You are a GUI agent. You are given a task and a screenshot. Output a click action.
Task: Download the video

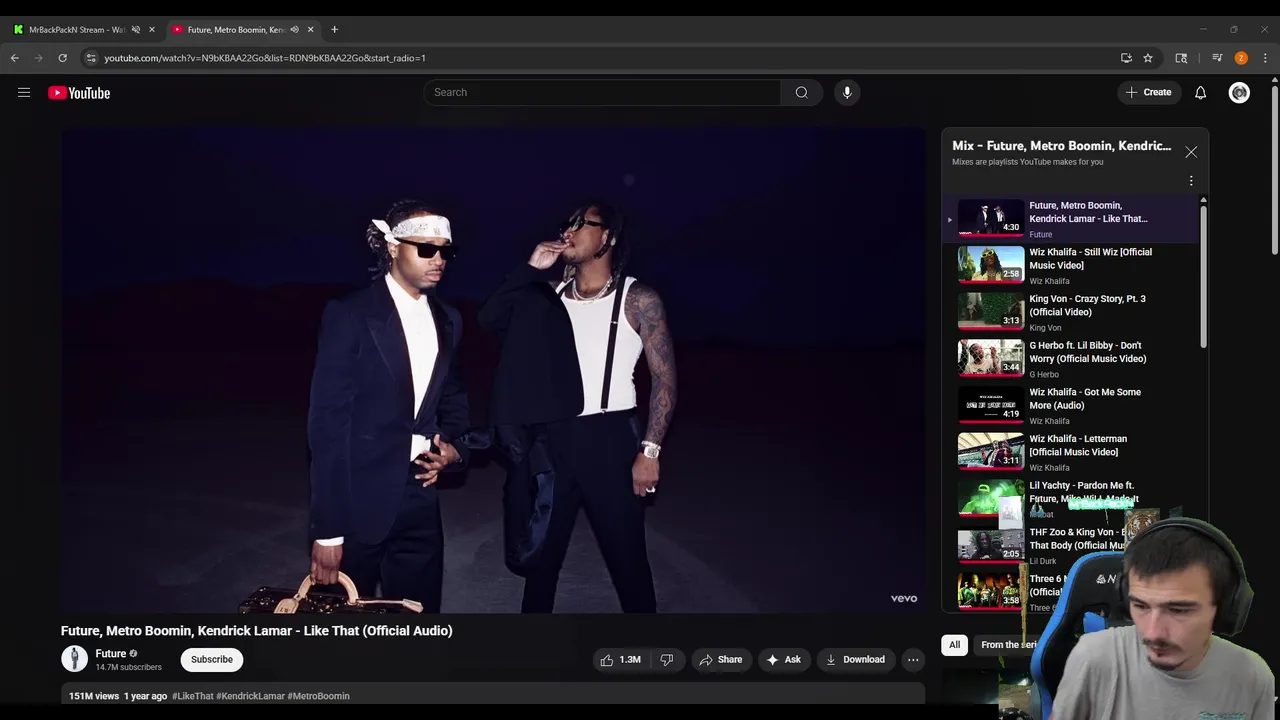tap(855, 660)
